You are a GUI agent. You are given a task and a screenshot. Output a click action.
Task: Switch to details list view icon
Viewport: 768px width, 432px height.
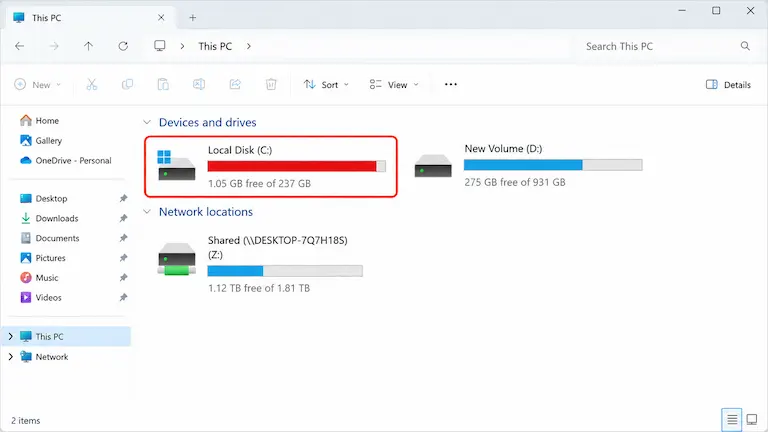click(x=732, y=420)
